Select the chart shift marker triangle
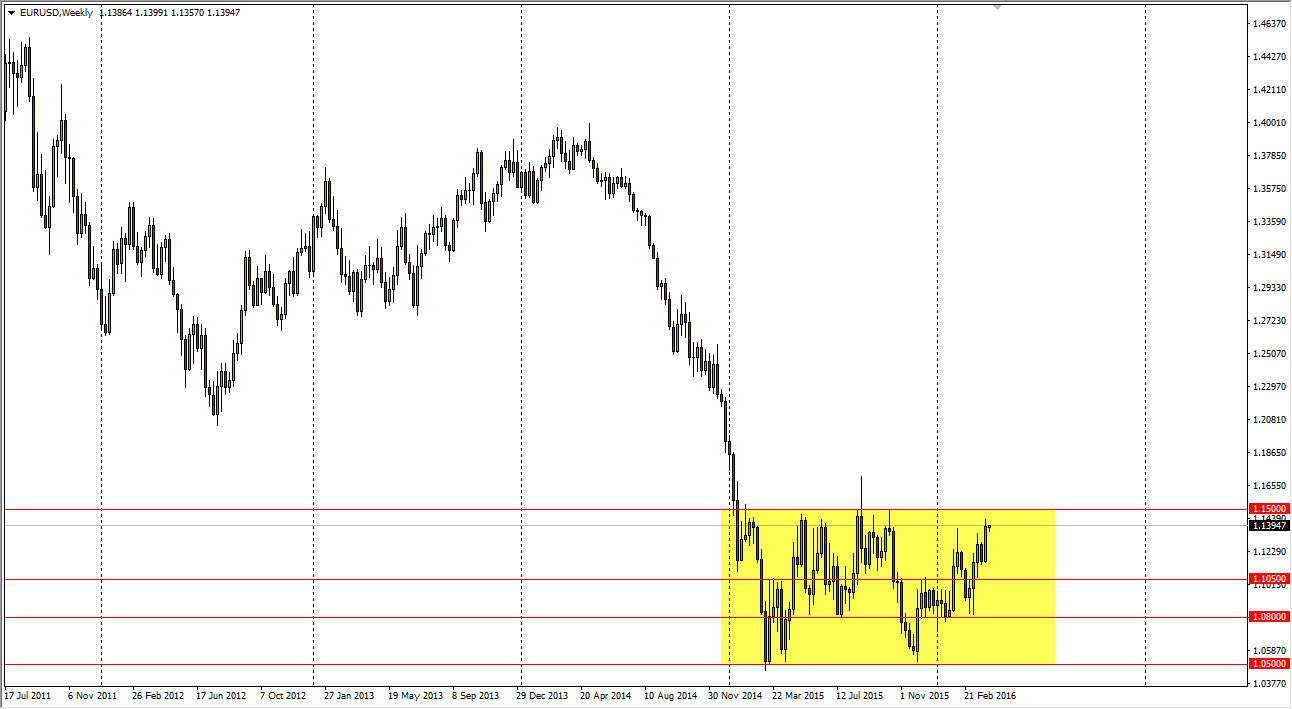 [x=997, y=7]
